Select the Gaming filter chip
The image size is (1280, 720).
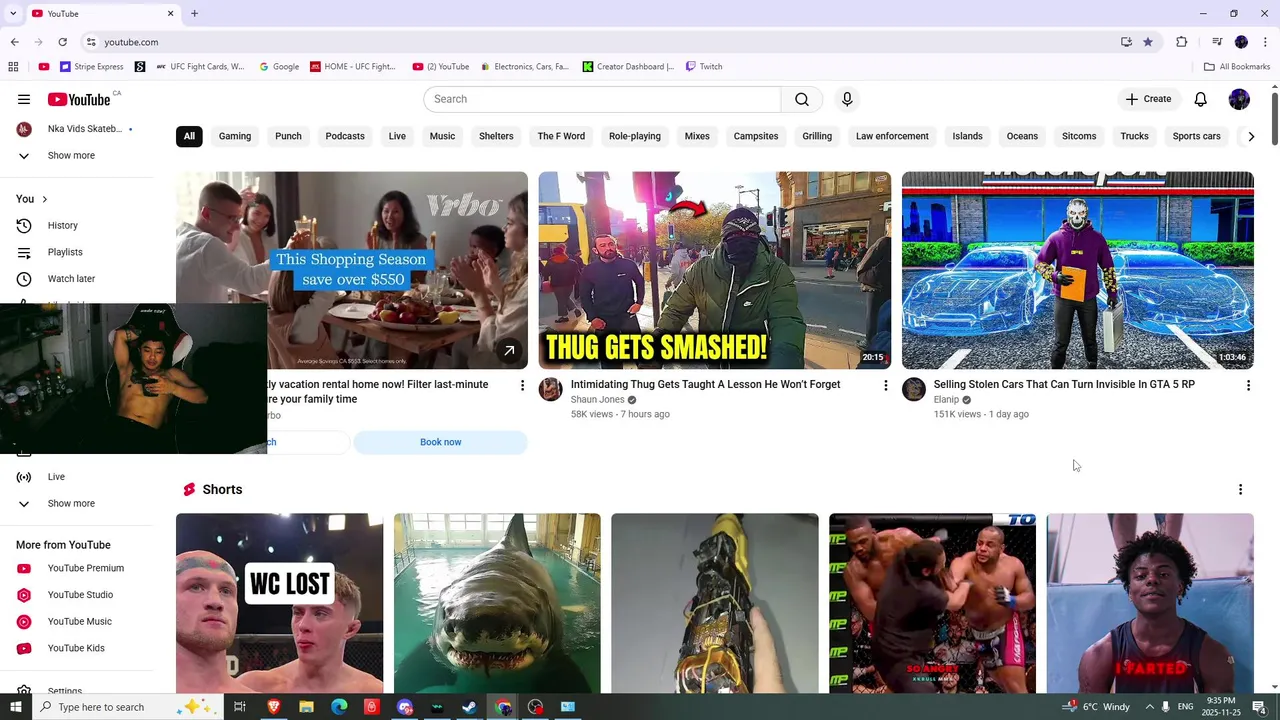(235, 136)
